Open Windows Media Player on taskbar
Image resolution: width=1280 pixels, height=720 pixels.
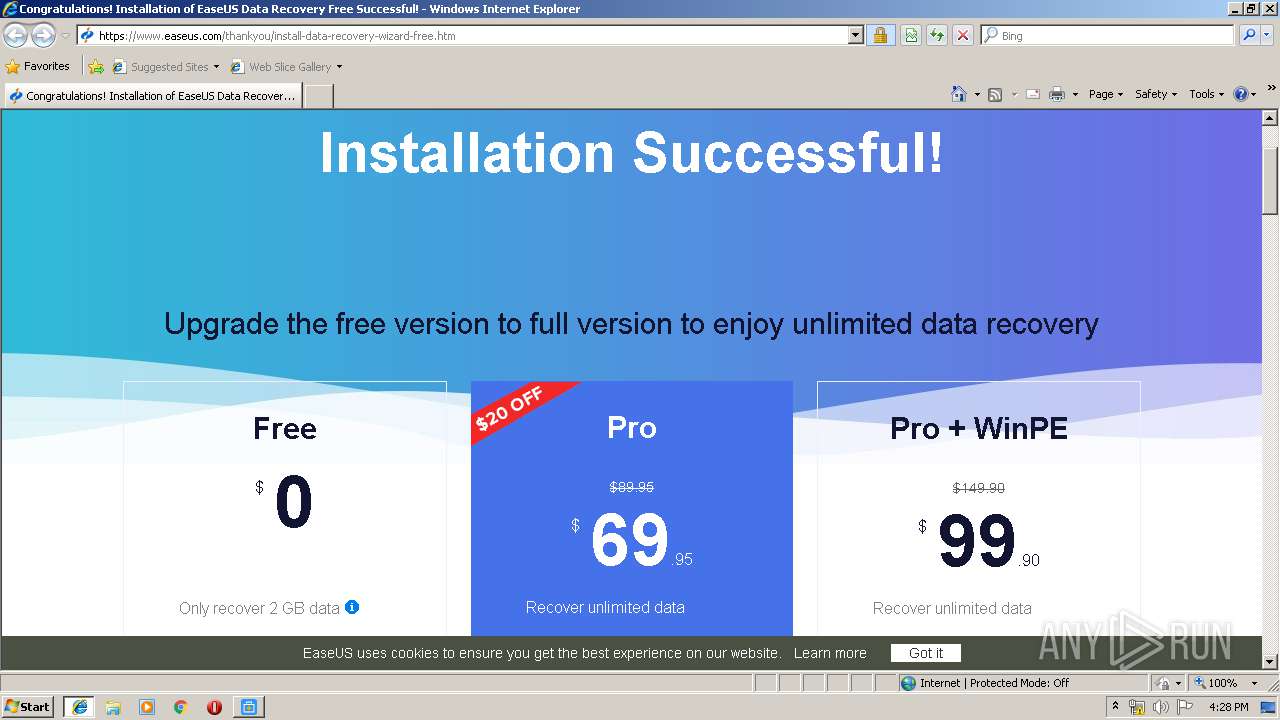click(x=147, y=706)
